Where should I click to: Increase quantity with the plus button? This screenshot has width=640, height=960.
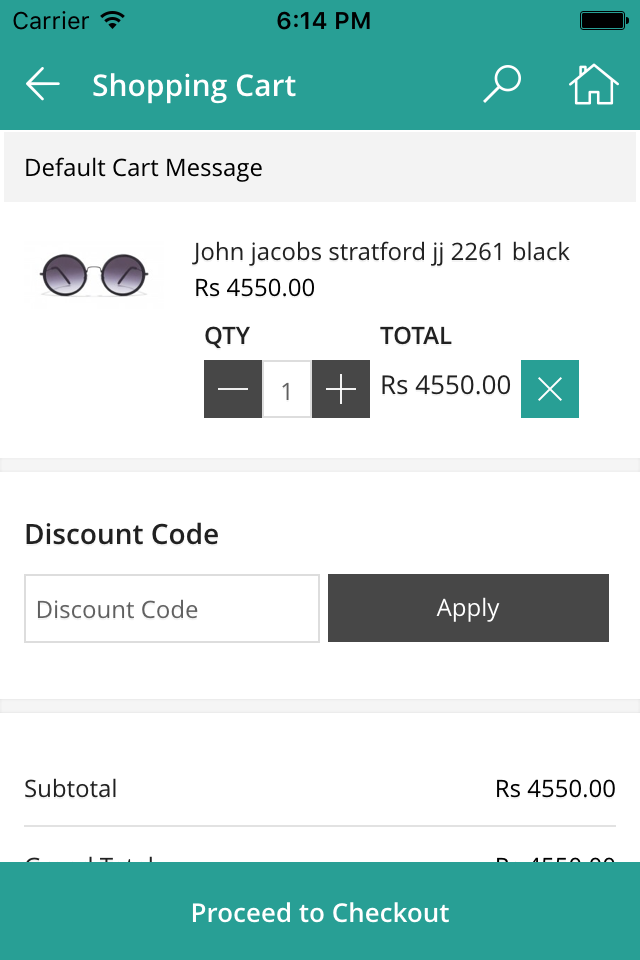[341, 389]
